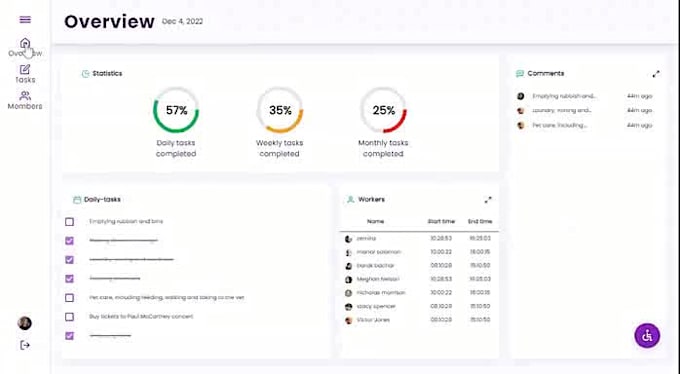Click the avatar next to jemina
This screenshot has height=374, width=680.
pyautogui.click(x=348, y=239)
